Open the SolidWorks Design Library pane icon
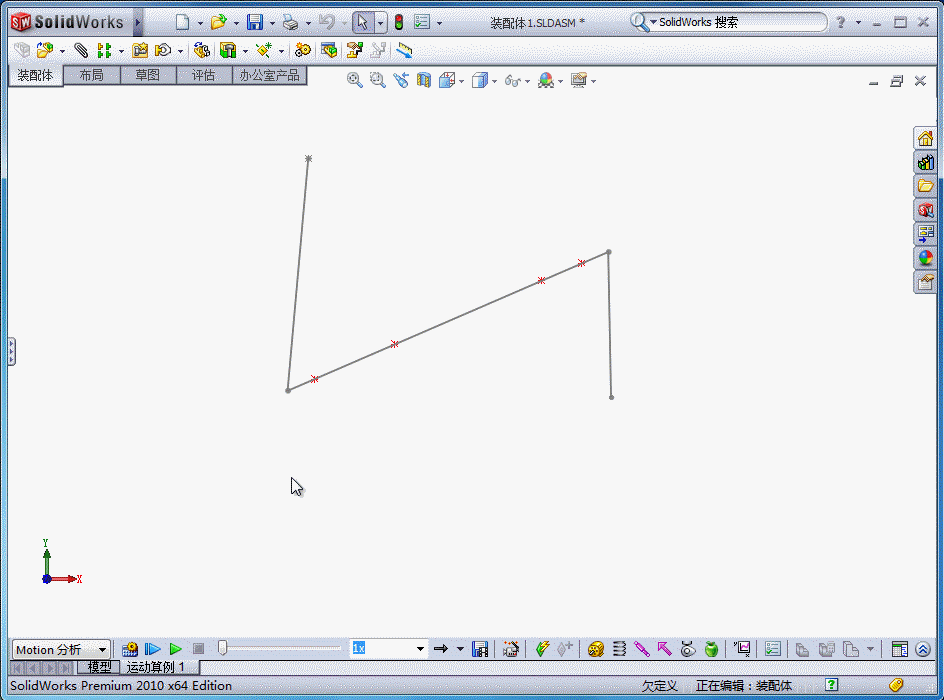 pos(925,162)
